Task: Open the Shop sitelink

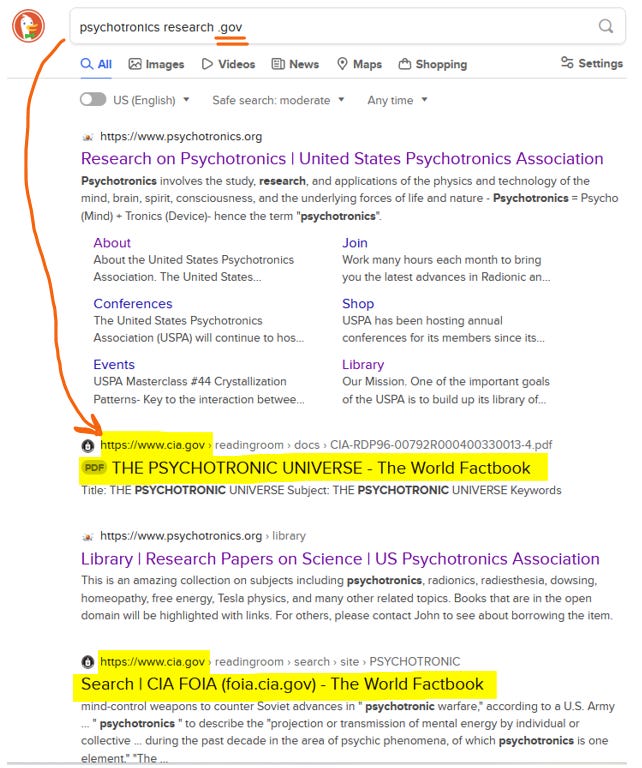Action: pyautogui.click(x=358, y=304)
